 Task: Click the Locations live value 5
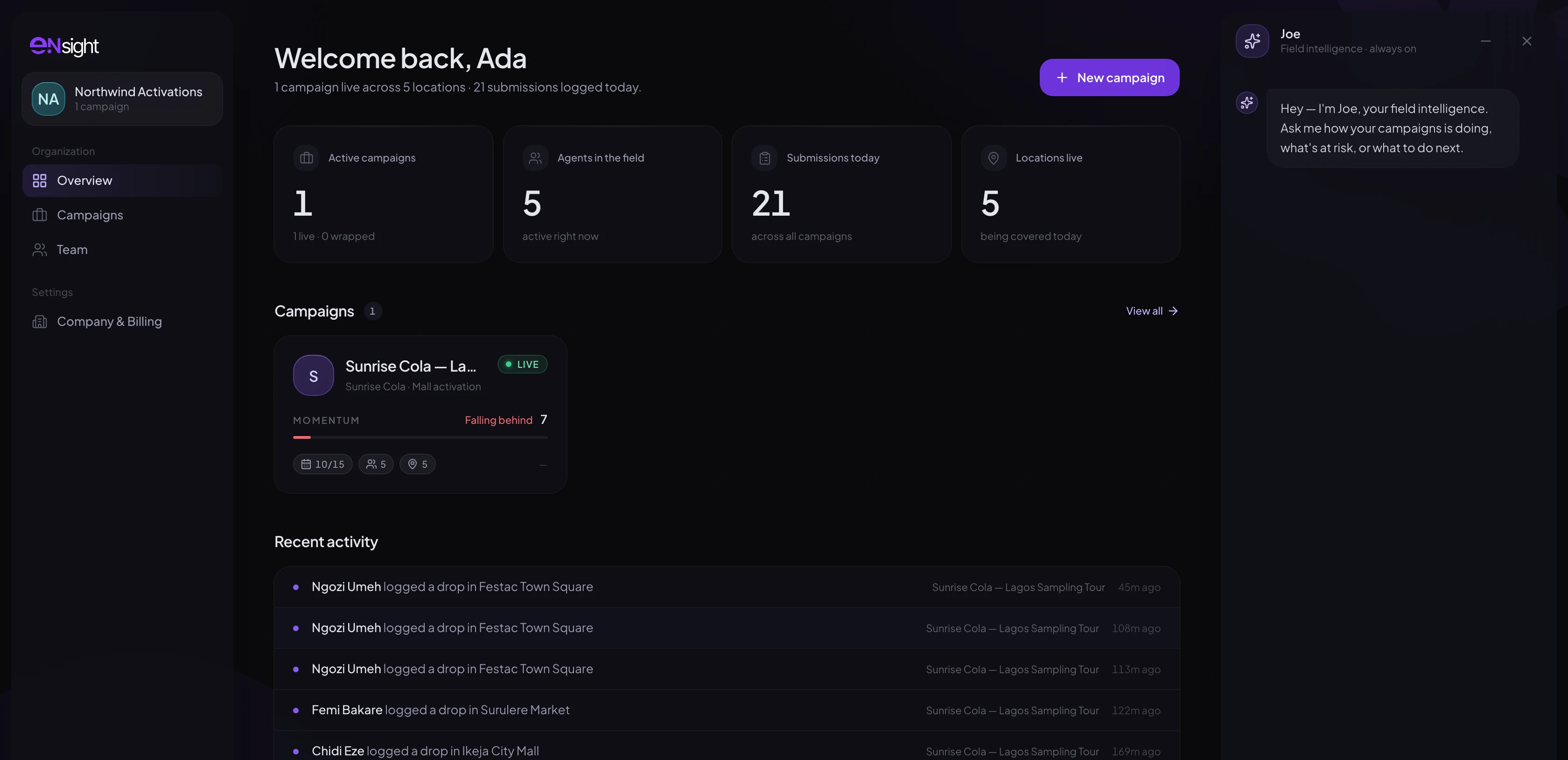[x=990, y=204]
